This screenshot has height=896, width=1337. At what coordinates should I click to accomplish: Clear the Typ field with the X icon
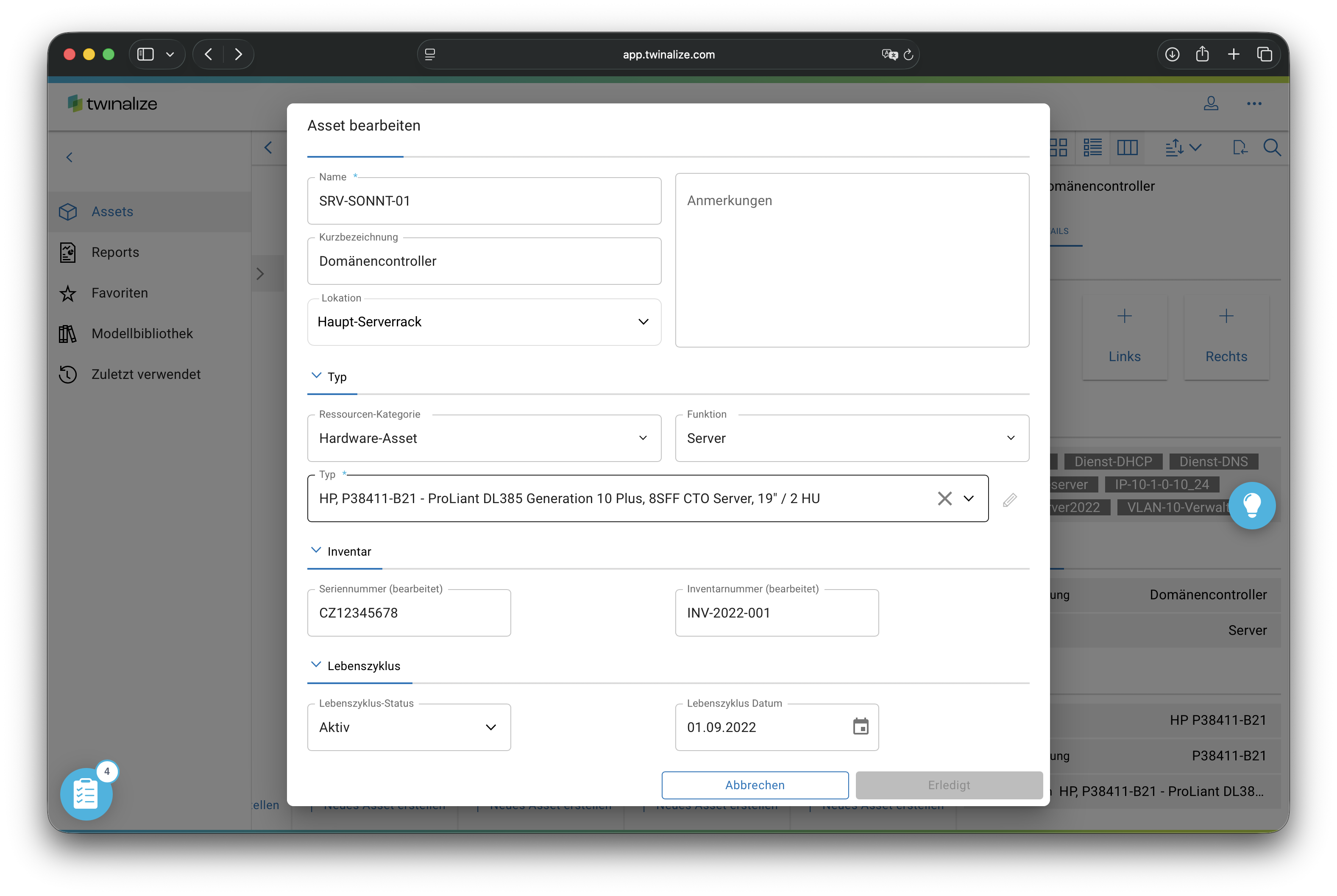tap(944, 498)
